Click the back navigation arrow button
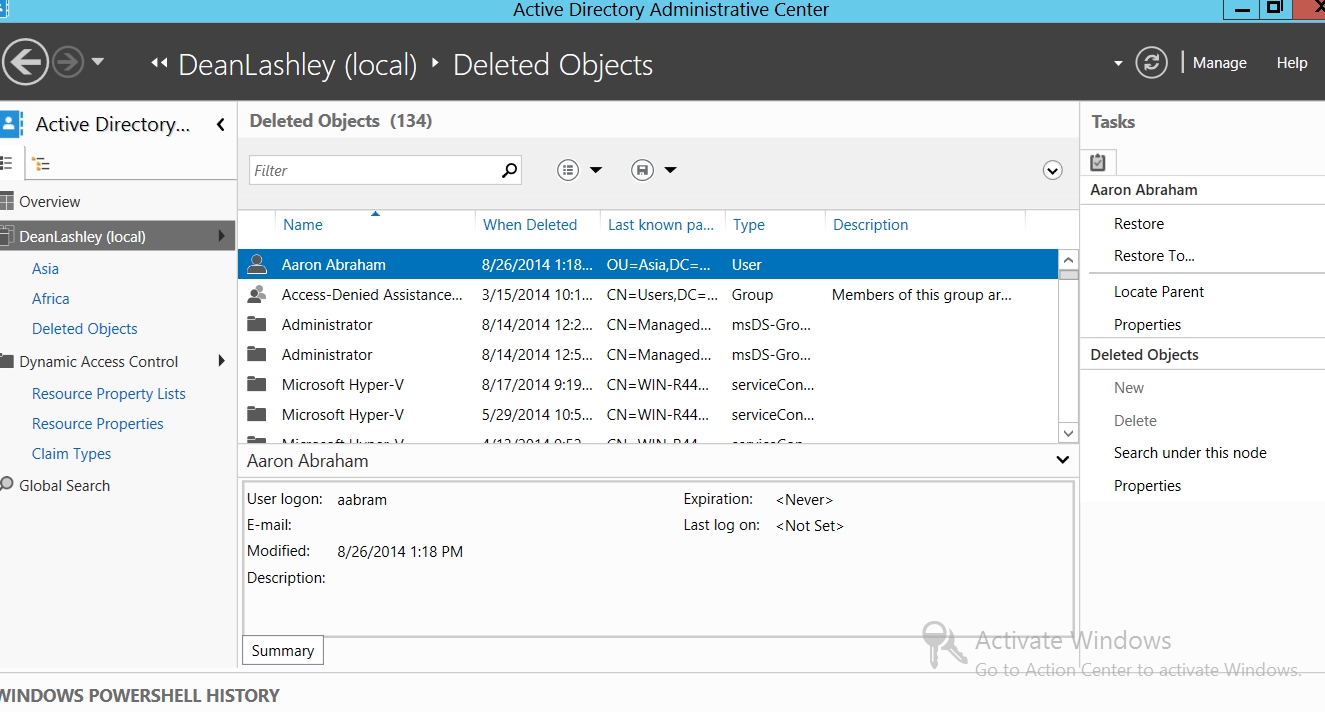Screen dimensions: 1325x712 pos(25,63)
